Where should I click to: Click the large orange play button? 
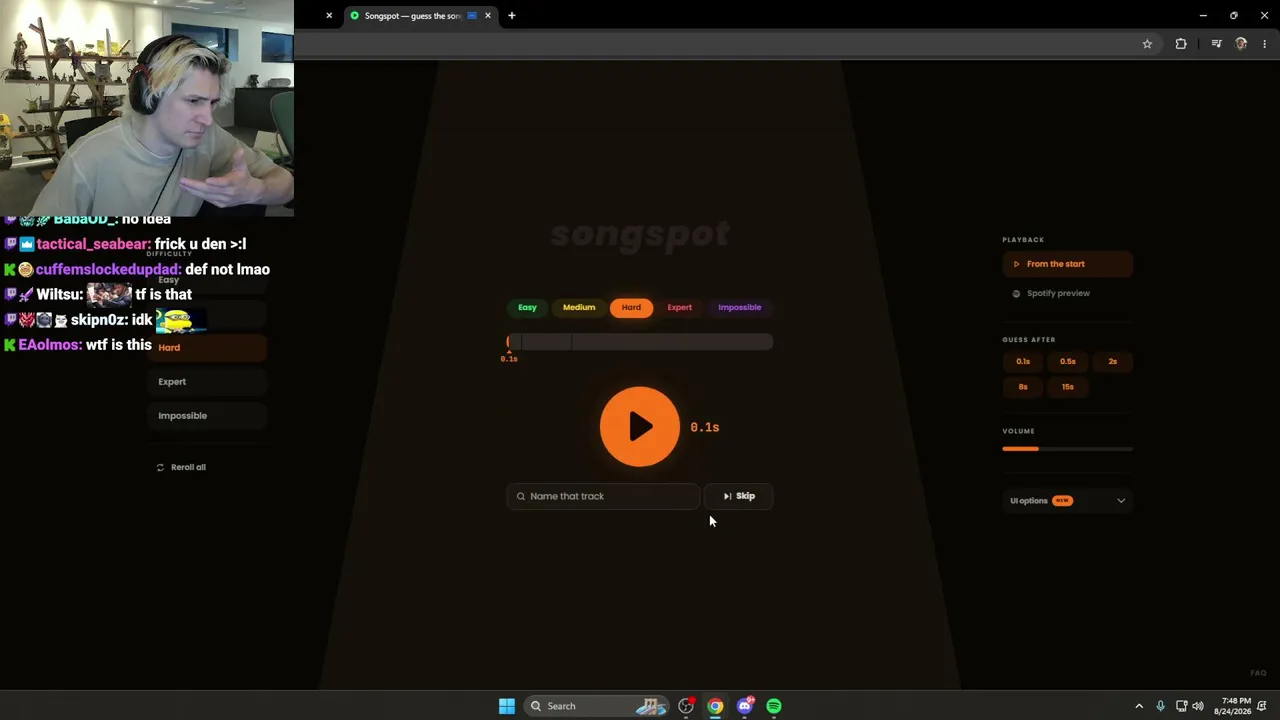(640, 427)
